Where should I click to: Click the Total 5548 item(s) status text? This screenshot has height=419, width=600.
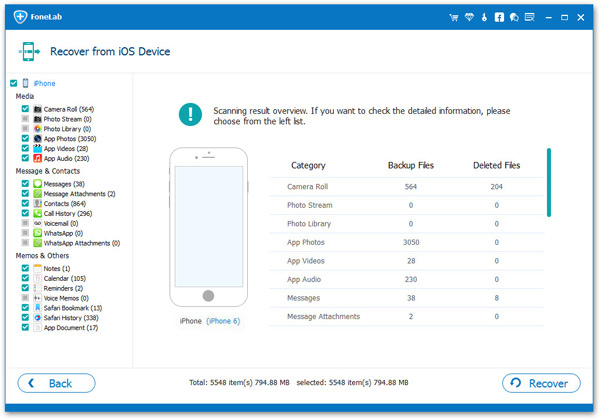click(239, 382)
